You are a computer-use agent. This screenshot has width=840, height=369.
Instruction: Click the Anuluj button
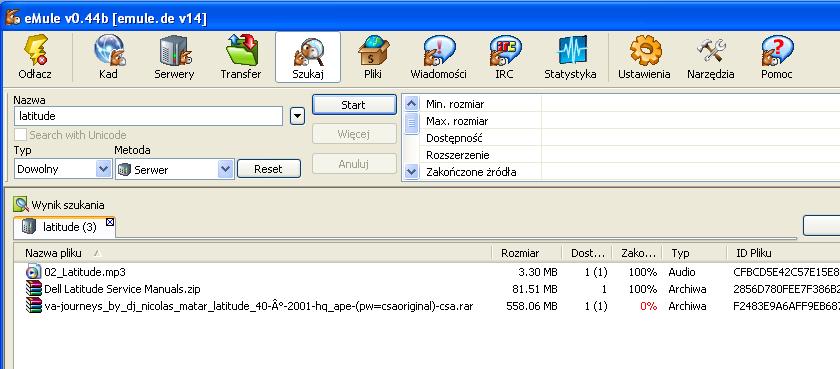click(354, 164)
